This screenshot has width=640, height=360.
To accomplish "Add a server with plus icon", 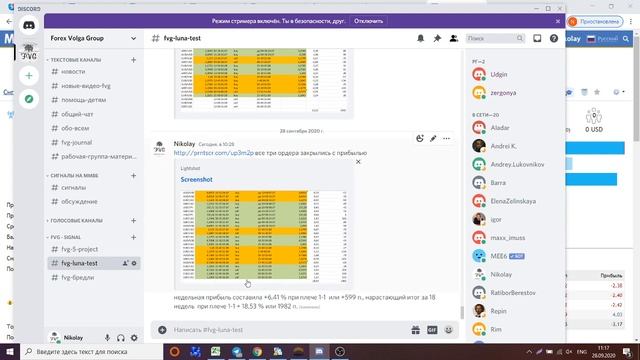I will click(x=29, y=76).
